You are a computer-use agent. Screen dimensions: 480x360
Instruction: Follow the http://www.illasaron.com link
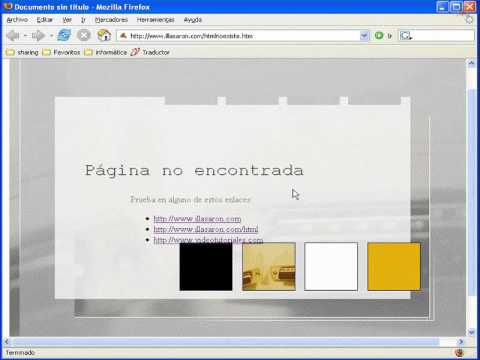[197, 219]
